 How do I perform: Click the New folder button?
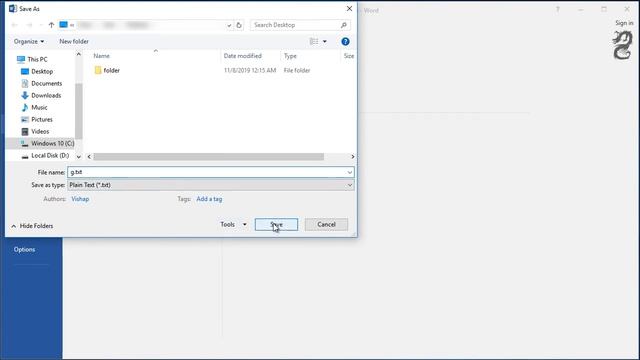(x=74, y=41)
